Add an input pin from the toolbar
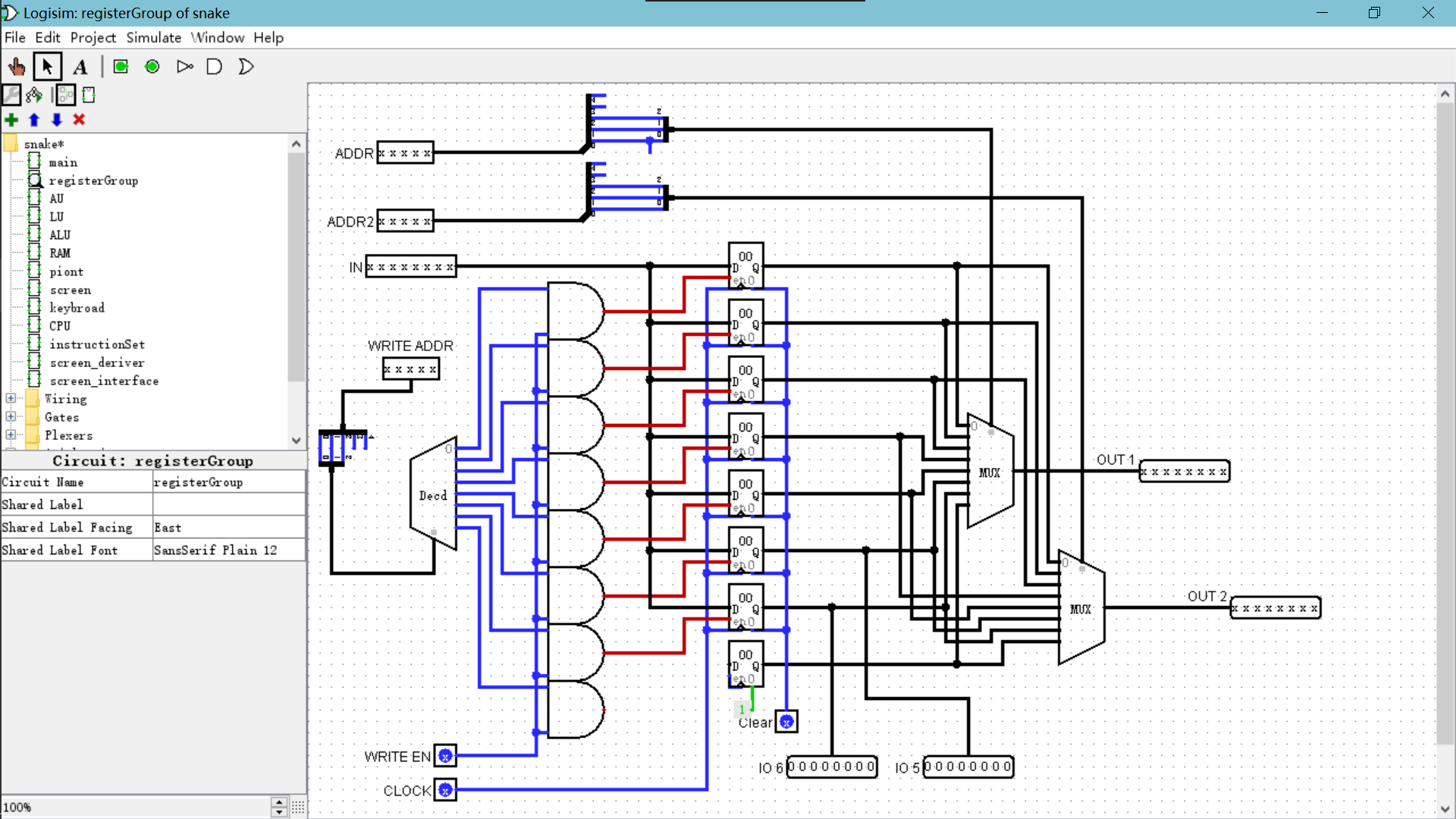The width and height of the screenshot is (1456, 819). (121, 67)
